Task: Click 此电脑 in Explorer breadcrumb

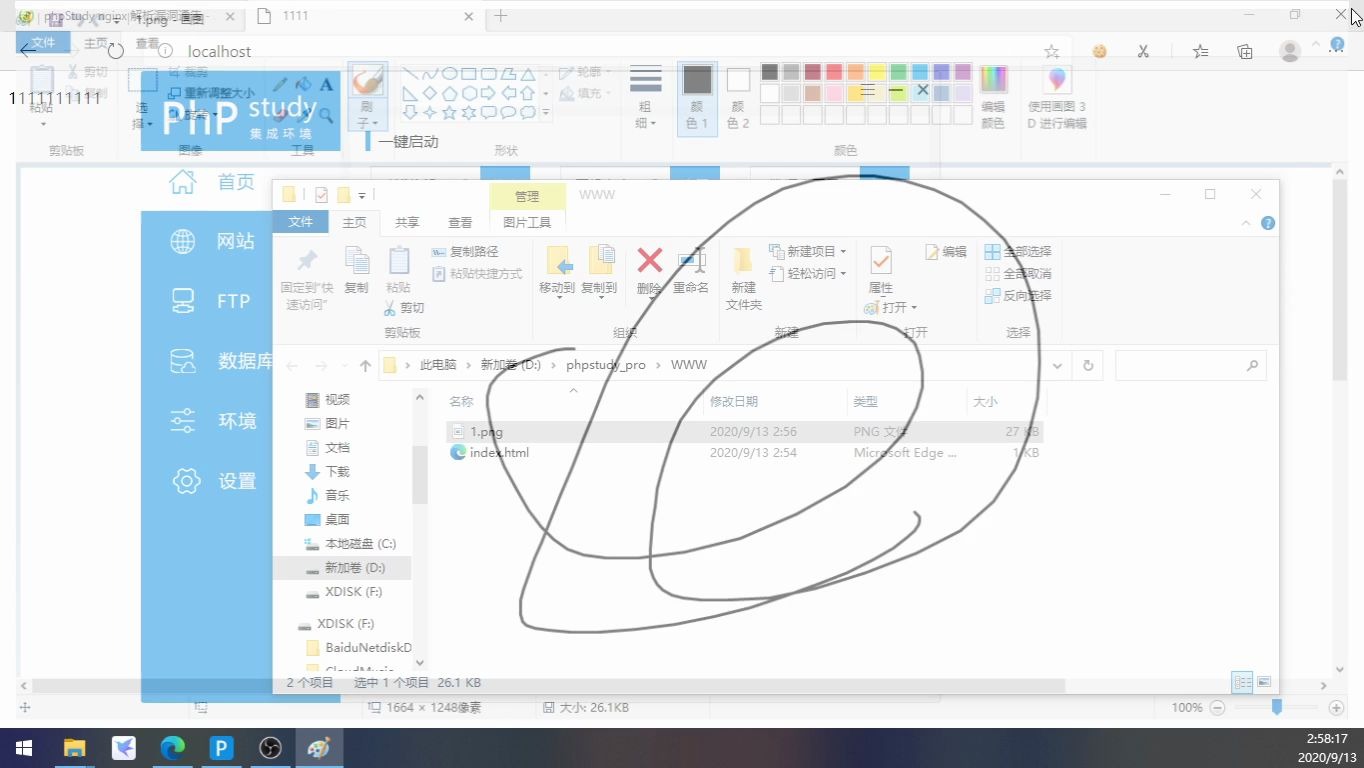Action: [438, 365]
